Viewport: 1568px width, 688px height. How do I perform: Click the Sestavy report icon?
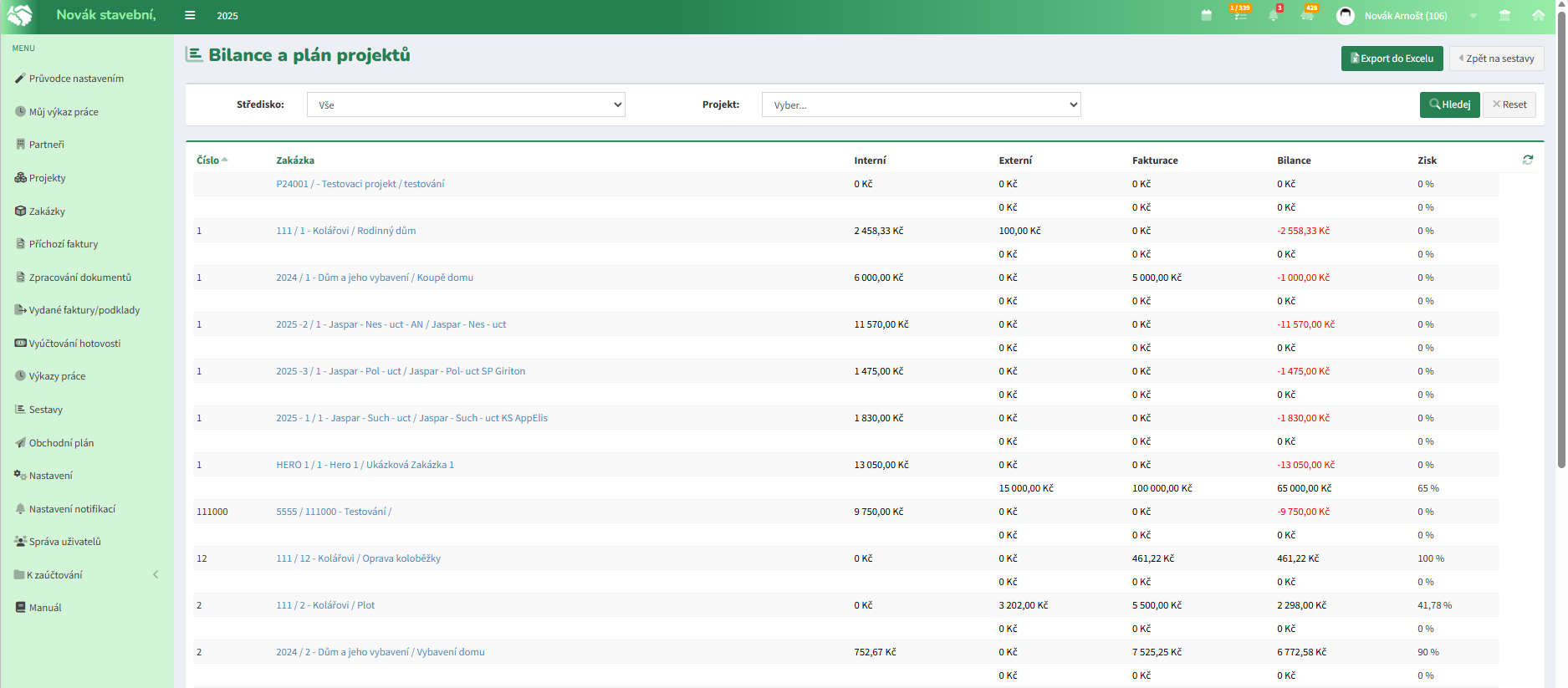click(21, 409)
